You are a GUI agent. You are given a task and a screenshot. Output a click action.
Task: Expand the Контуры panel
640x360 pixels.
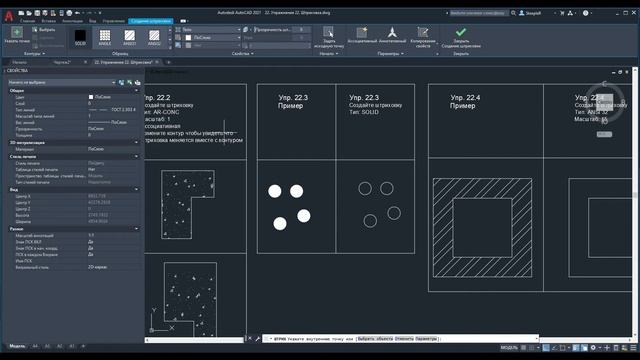point(34,53)
